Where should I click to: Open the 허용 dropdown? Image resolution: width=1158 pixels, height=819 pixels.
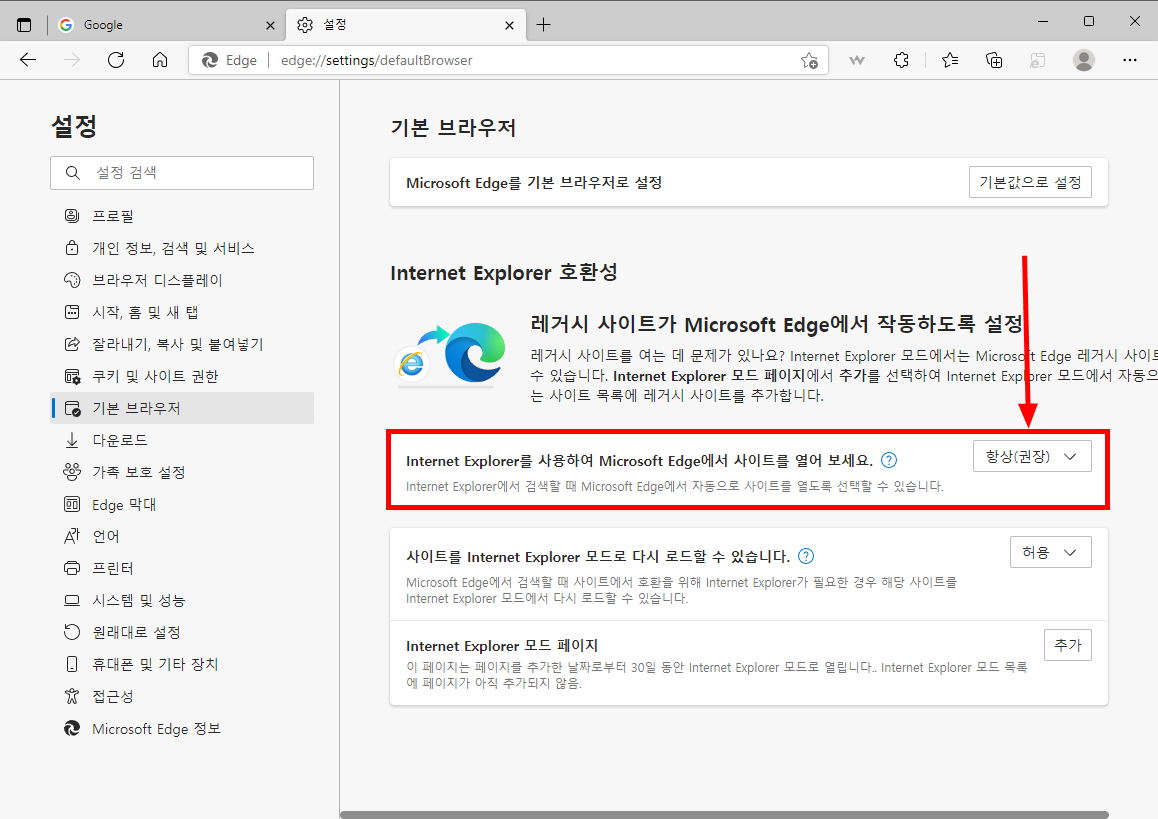pyautogui.click(x=1050, y=552)
